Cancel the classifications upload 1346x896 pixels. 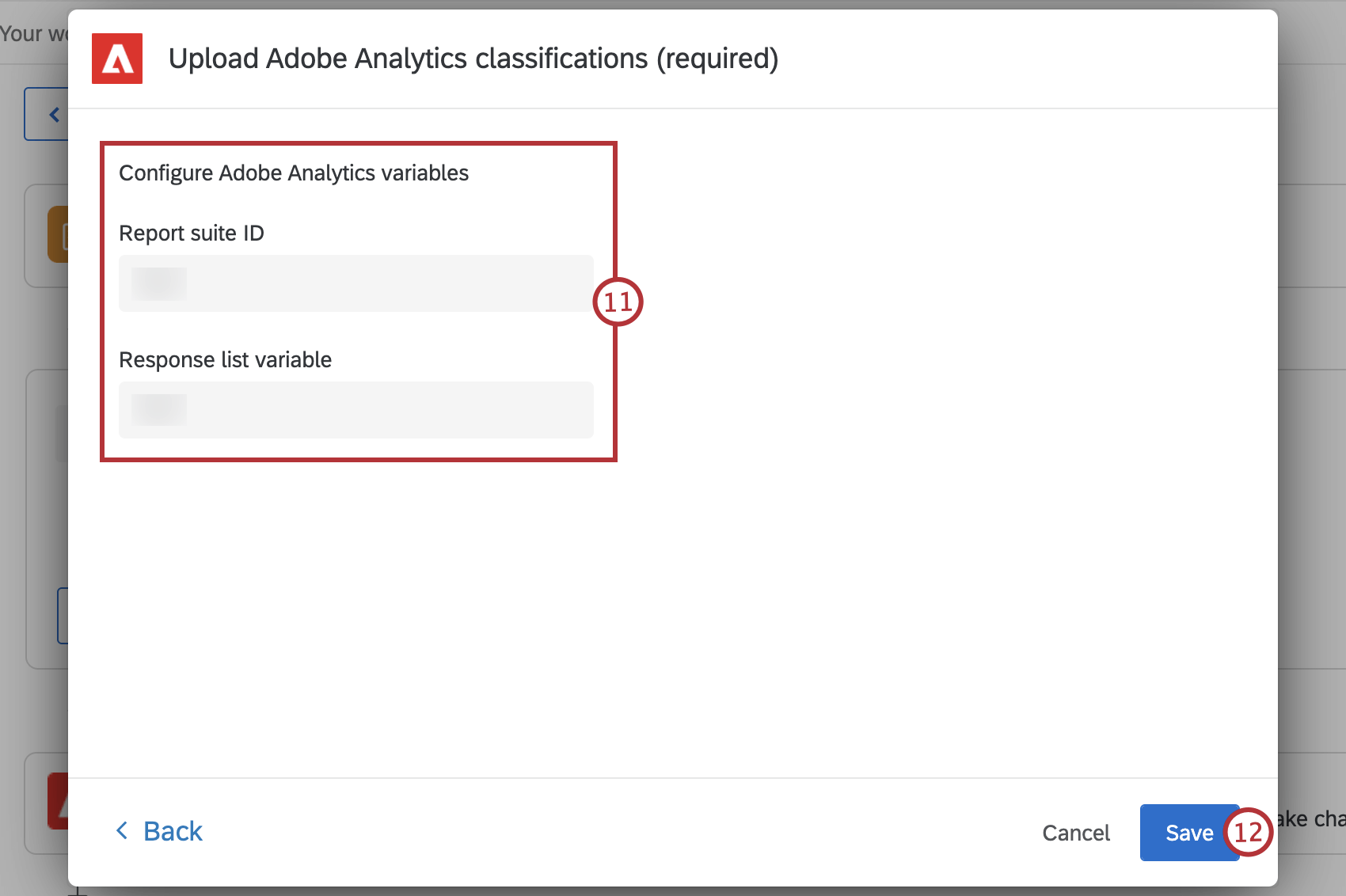(1075, 833)
